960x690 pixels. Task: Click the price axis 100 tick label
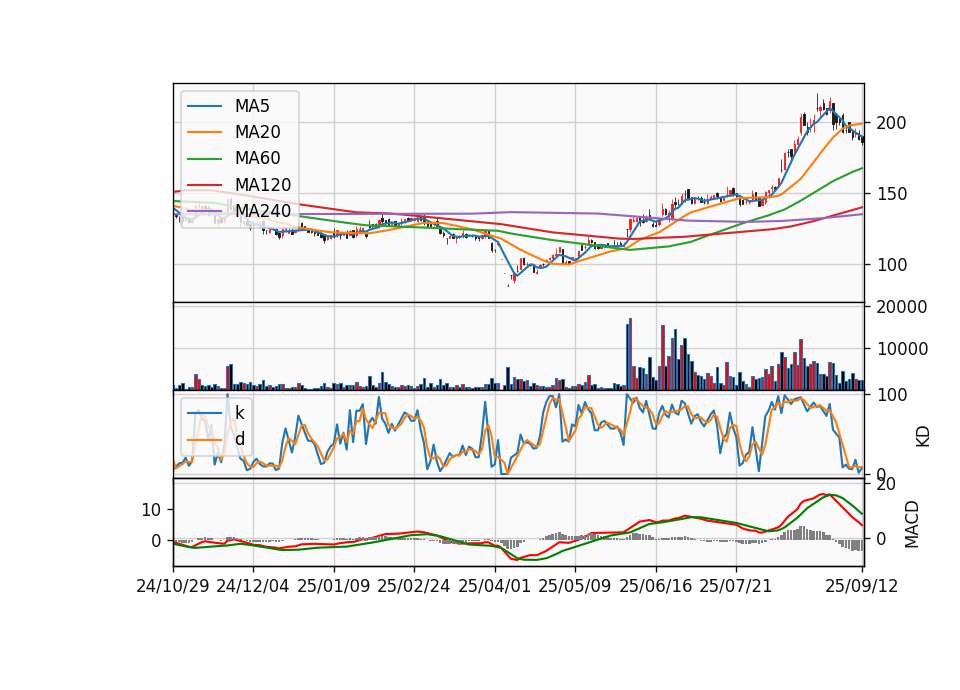click(891, 265)
